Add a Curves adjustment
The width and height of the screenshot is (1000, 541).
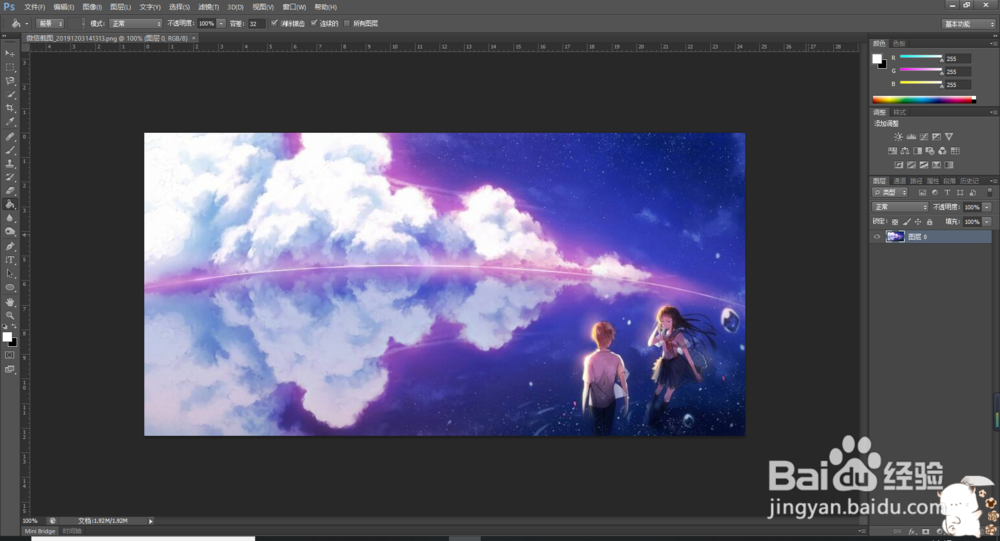[x=923, y=137]
